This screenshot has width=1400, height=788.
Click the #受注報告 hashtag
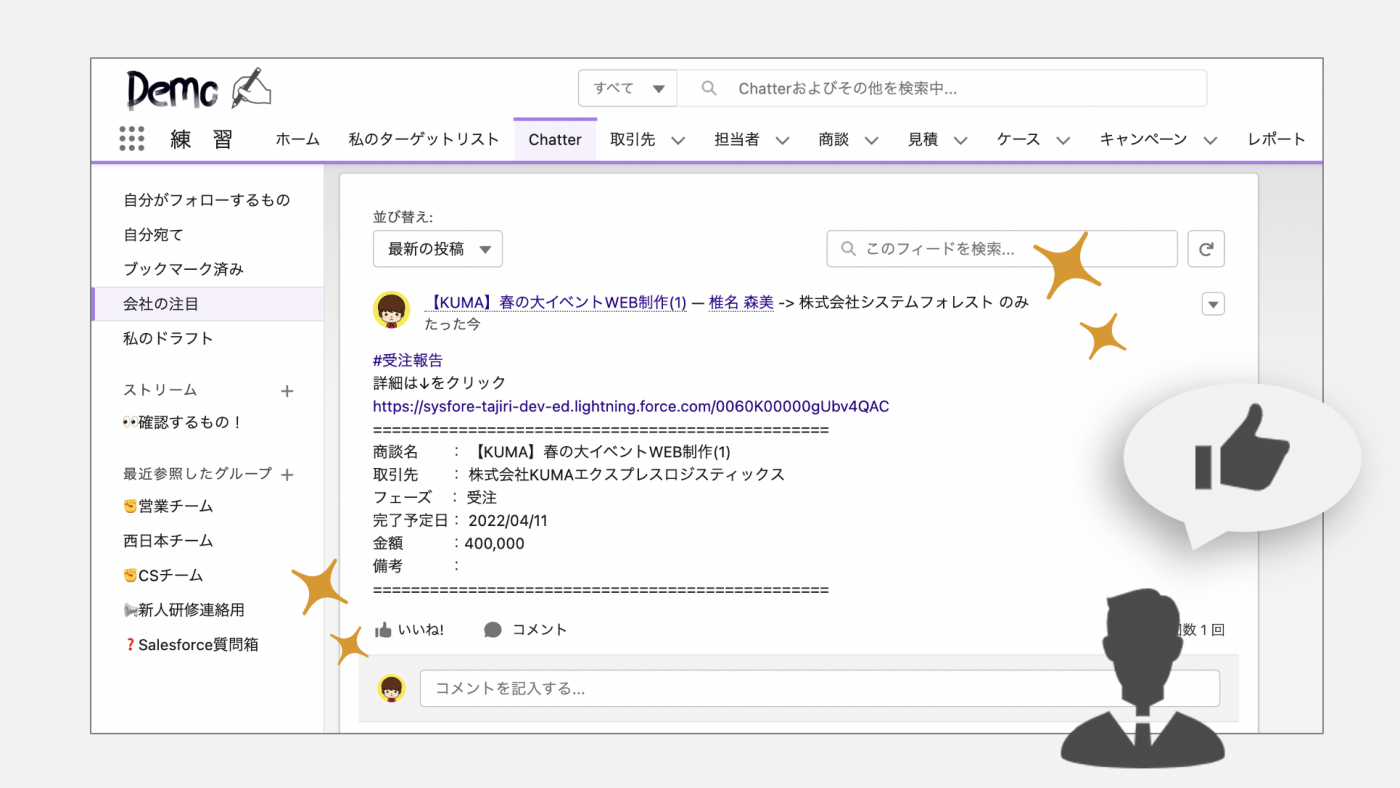click(x=408, y=360)
